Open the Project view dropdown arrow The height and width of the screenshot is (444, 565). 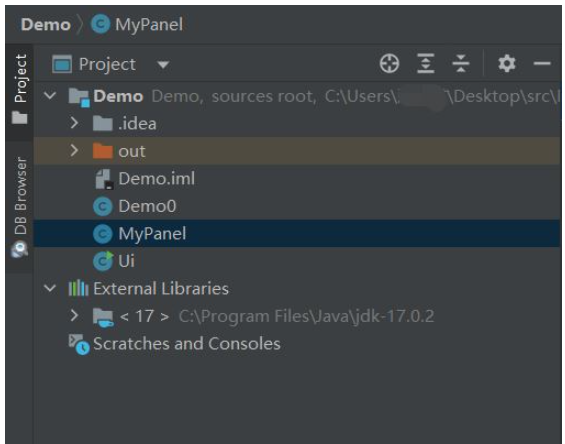pos(163,65)
